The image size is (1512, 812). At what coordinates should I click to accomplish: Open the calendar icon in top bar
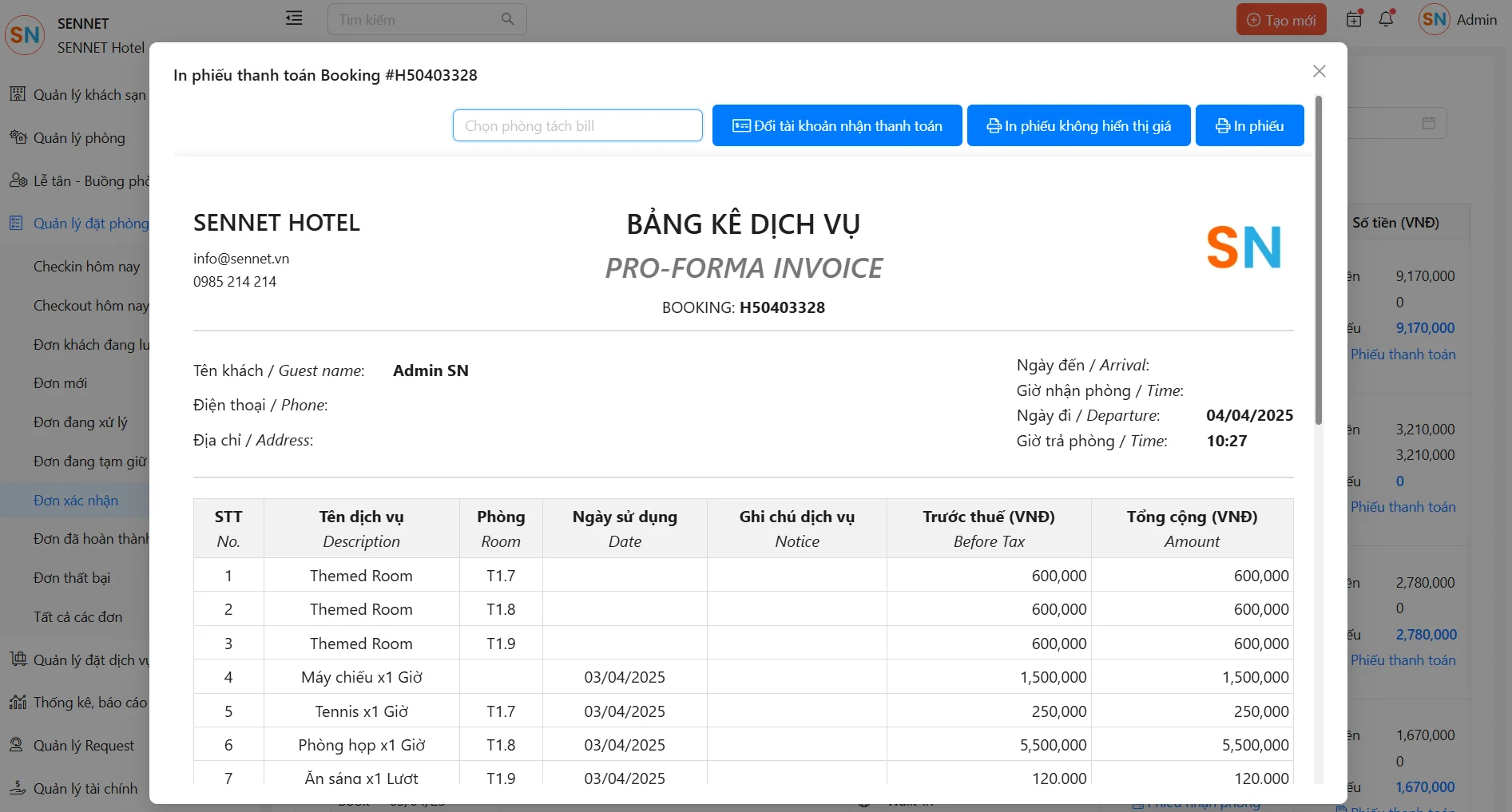(1354, 19)
